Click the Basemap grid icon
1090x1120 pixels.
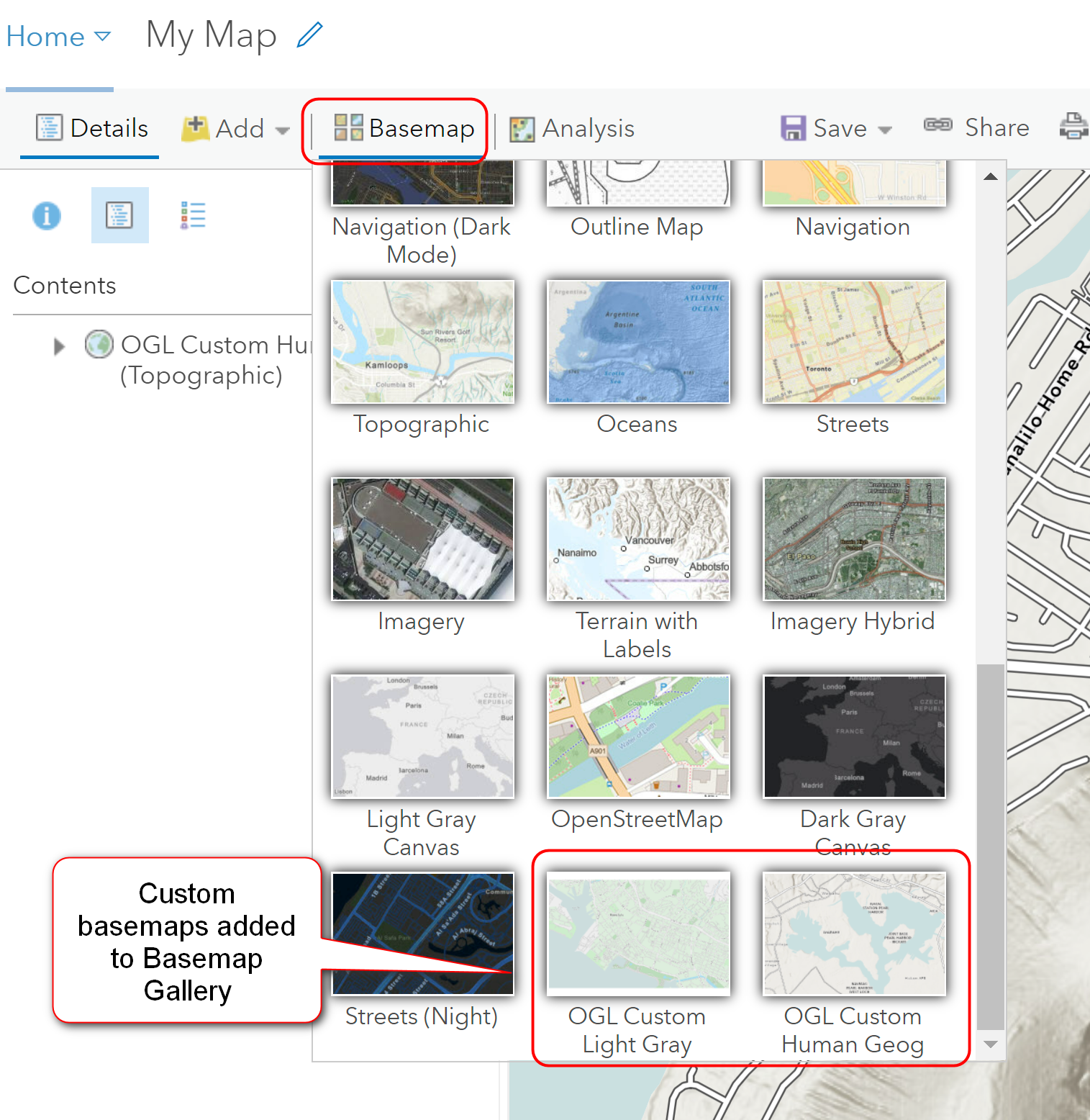[348, 127]
